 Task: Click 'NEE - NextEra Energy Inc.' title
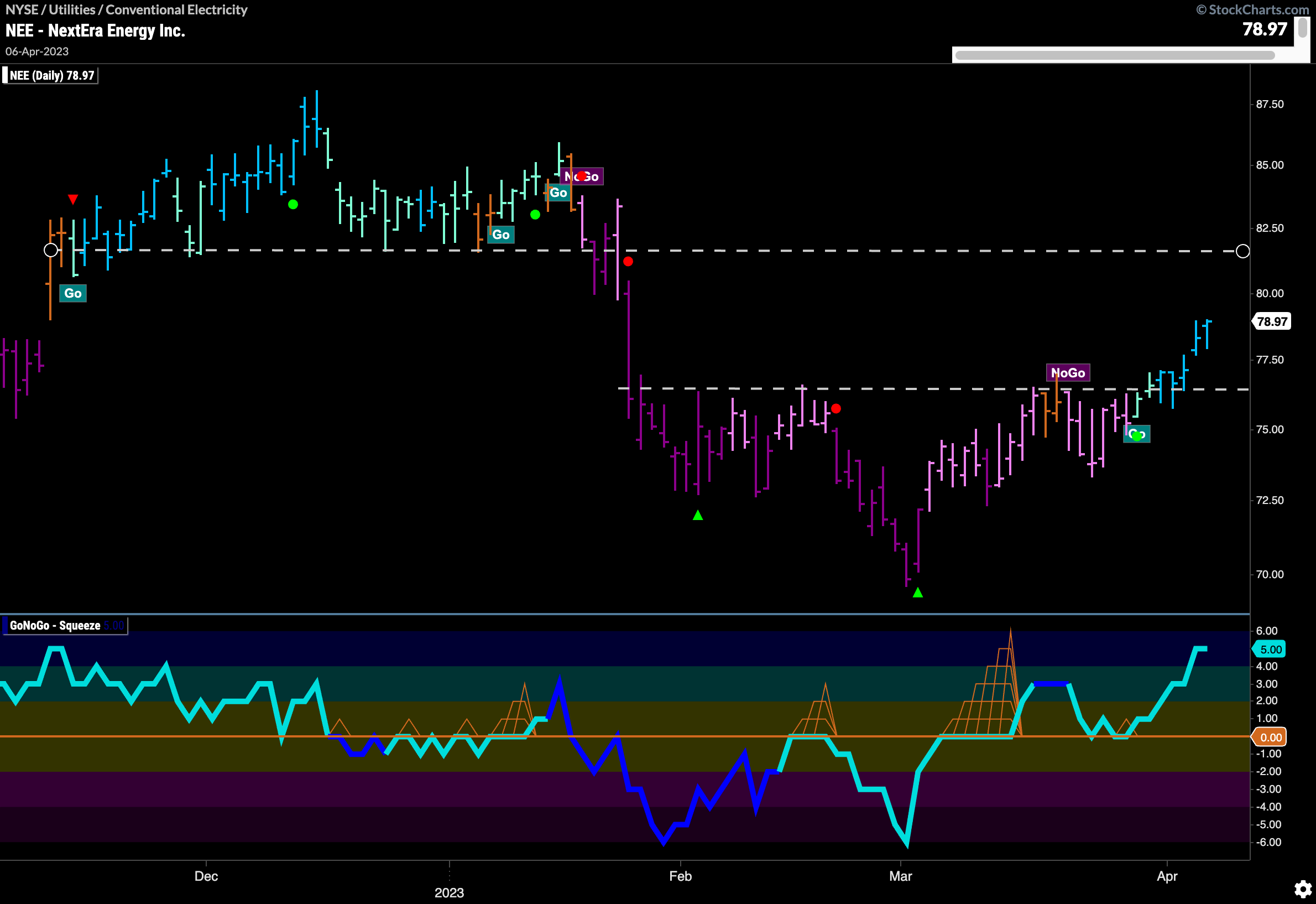pos(95,30)
